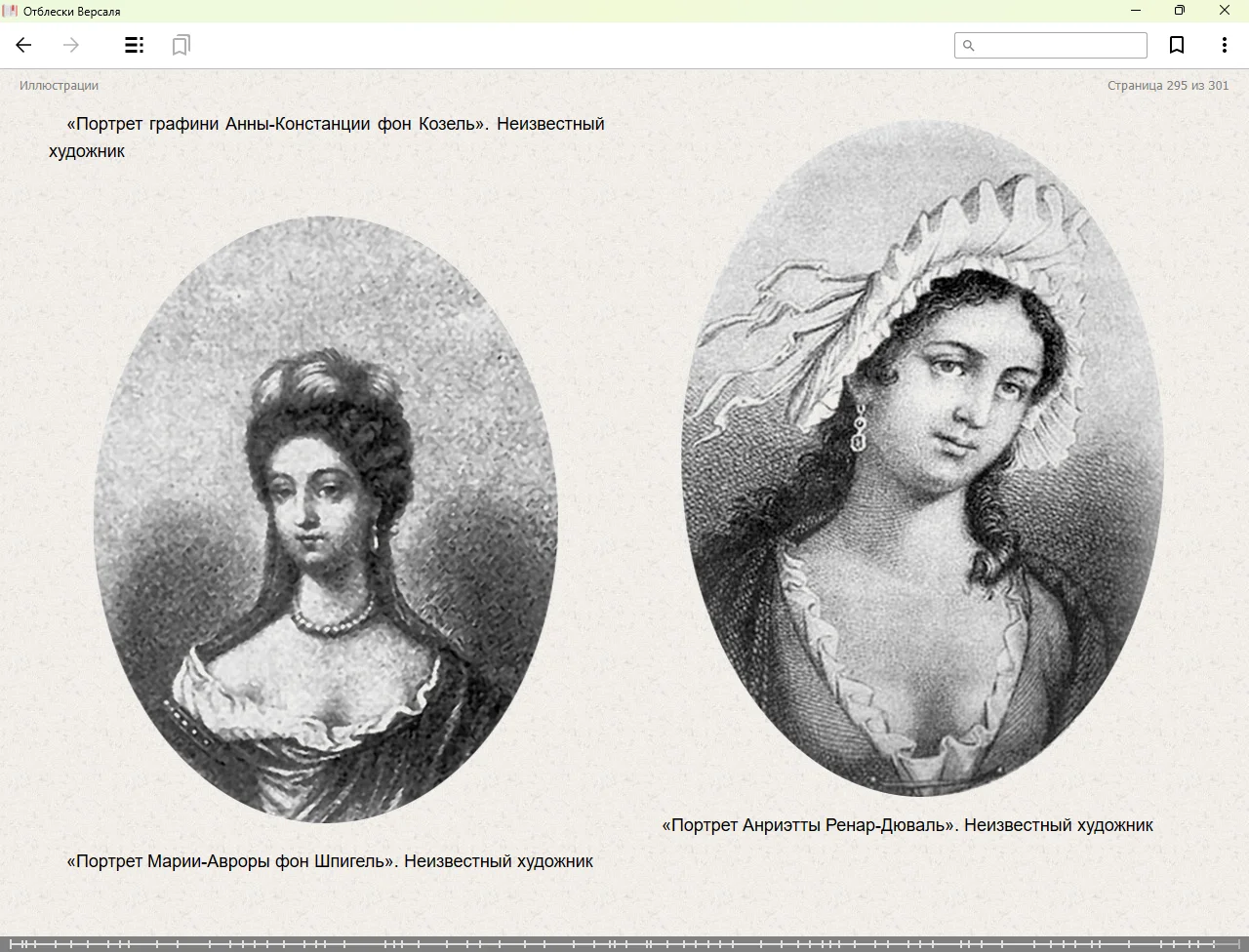Click the Мария-Аврора фон Шпигель portrait
The width and height of the screenshot is (1249, 952).
pos(325,519)
